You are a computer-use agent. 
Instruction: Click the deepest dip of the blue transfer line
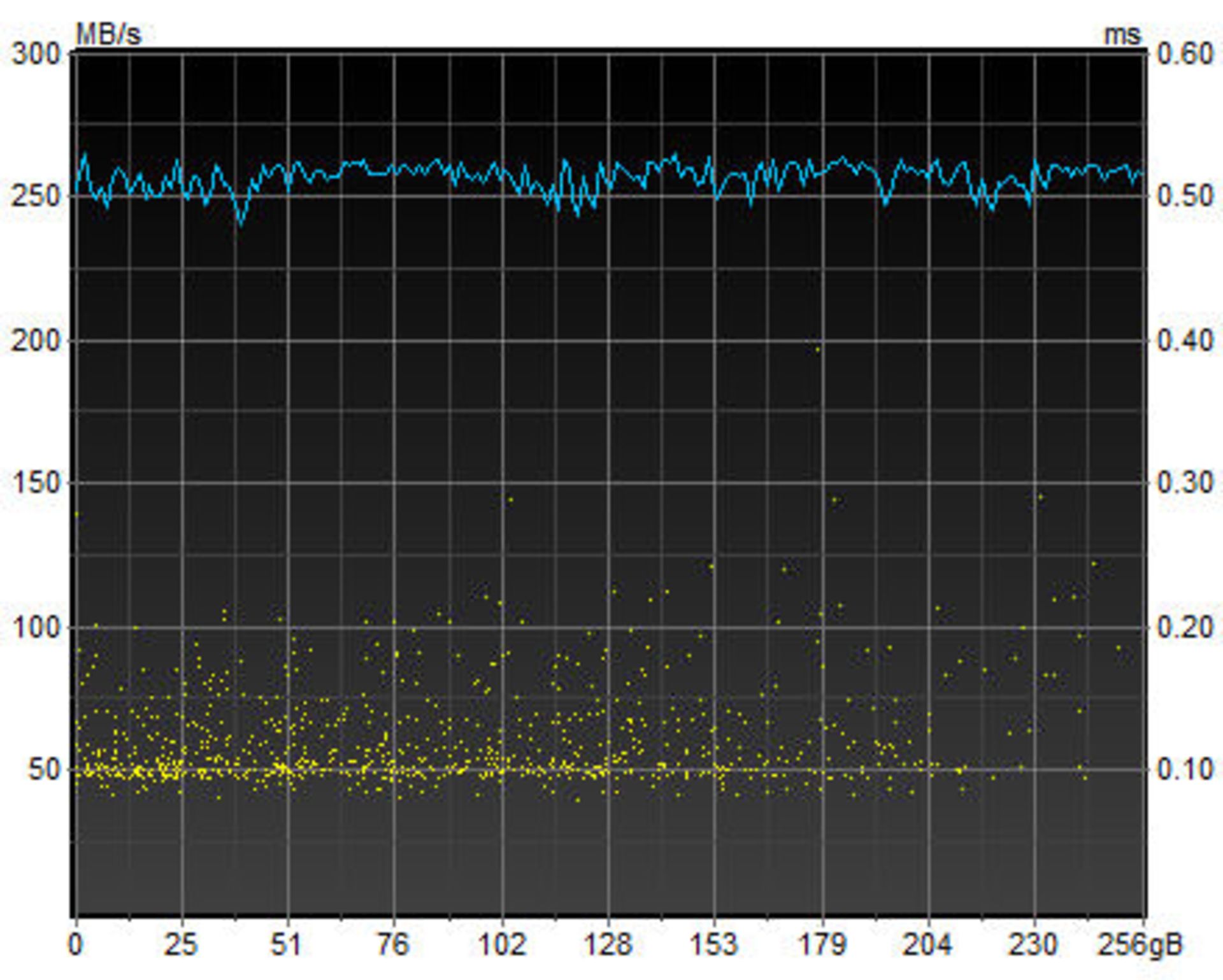pyautogui.click(x=240, y=224)
